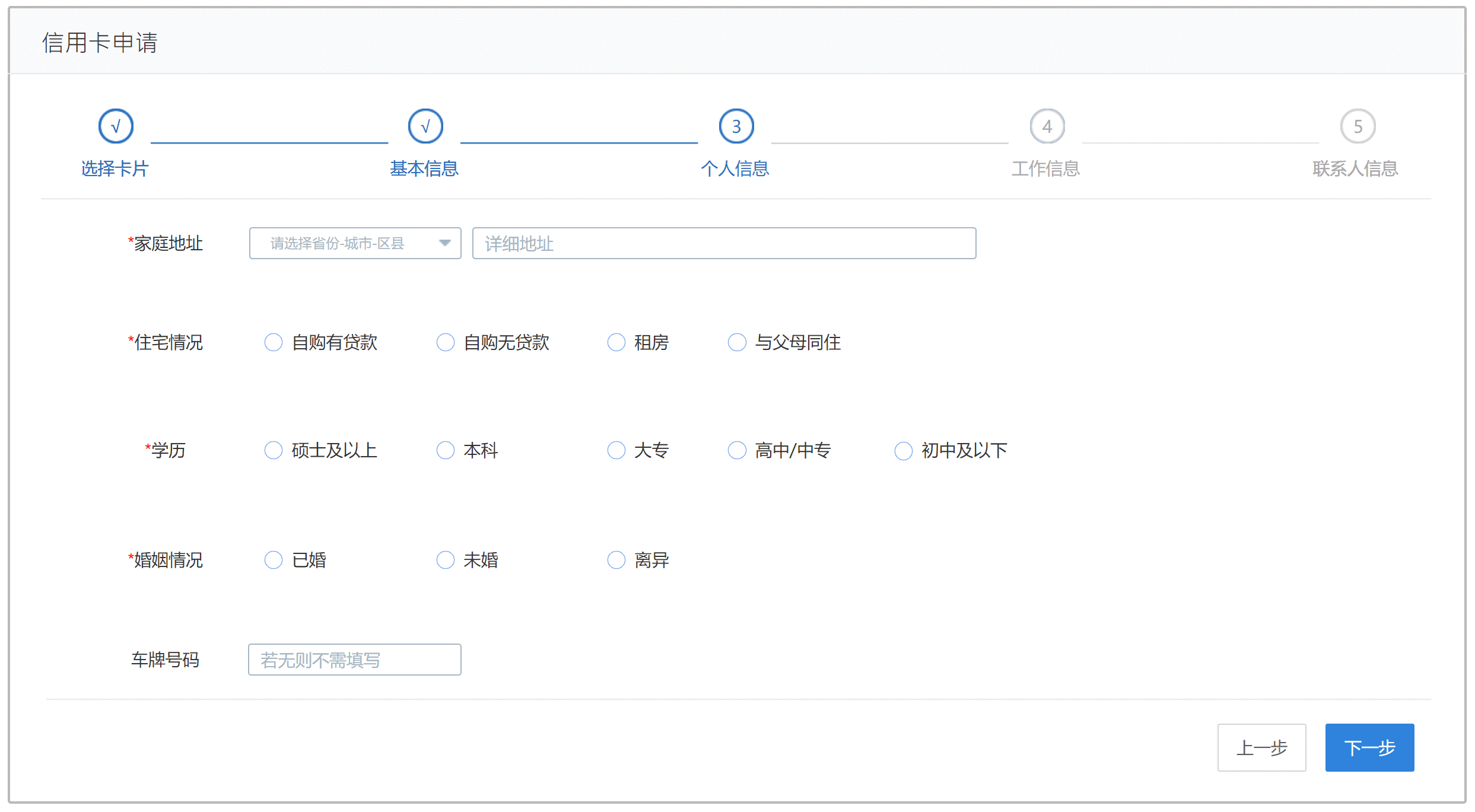The image size is (1475, 812).
Task: Click the step 3 个人信息 circle
Action: [x=736, y=126]
